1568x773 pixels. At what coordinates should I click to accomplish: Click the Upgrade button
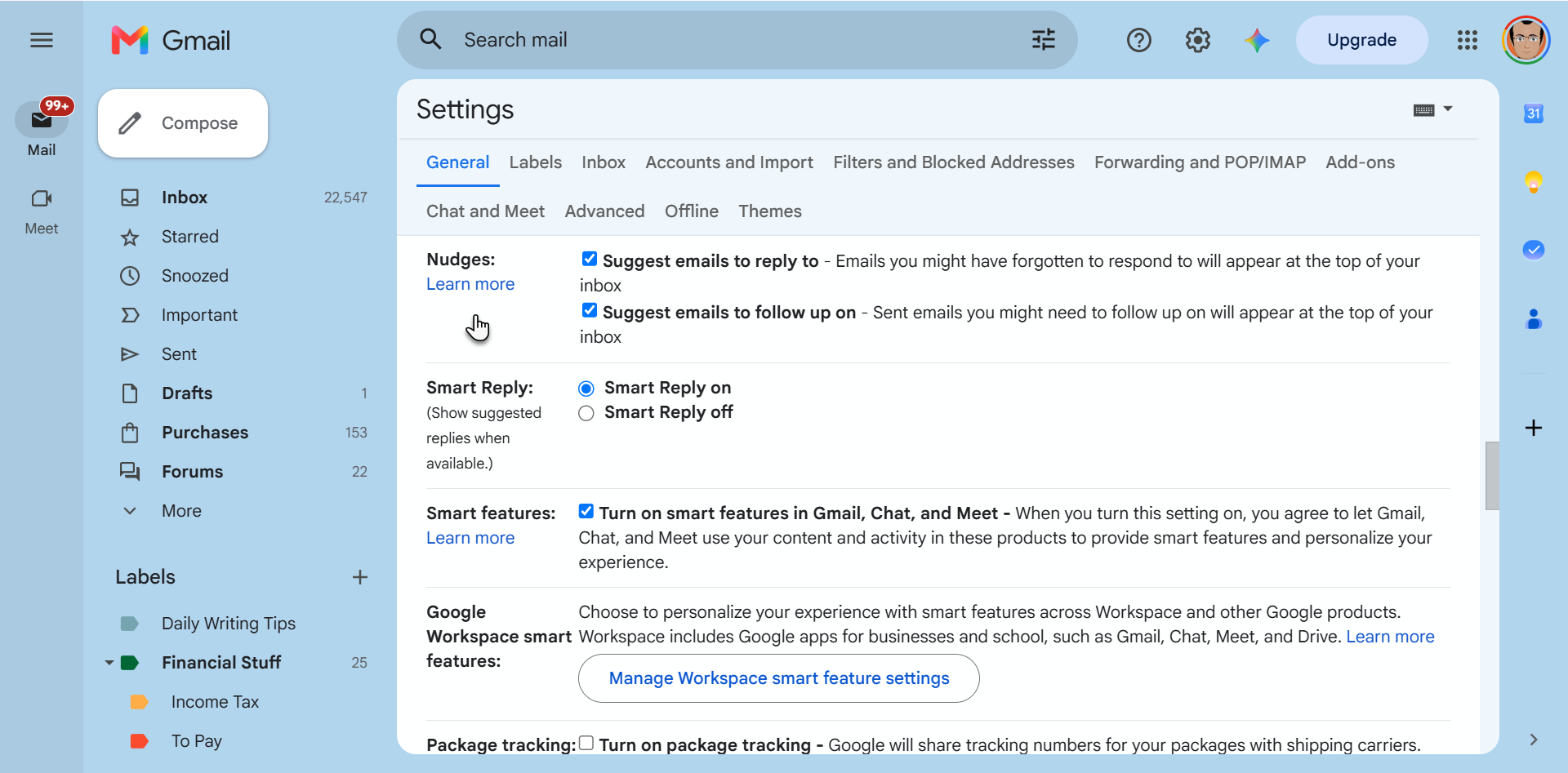(1361, 40)
